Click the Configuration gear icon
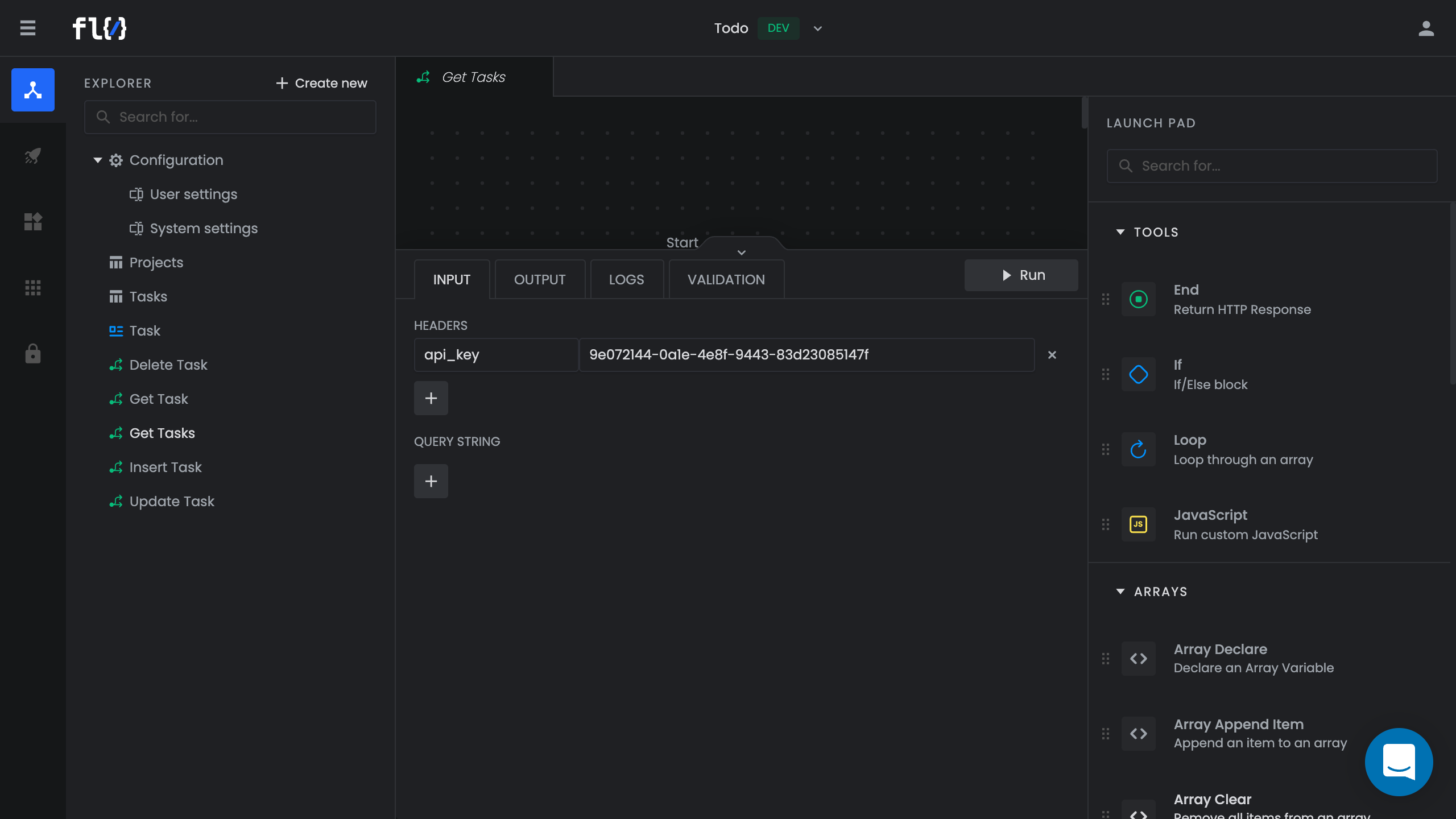This screenshot has width=1456, height=819. pos(116,160)
